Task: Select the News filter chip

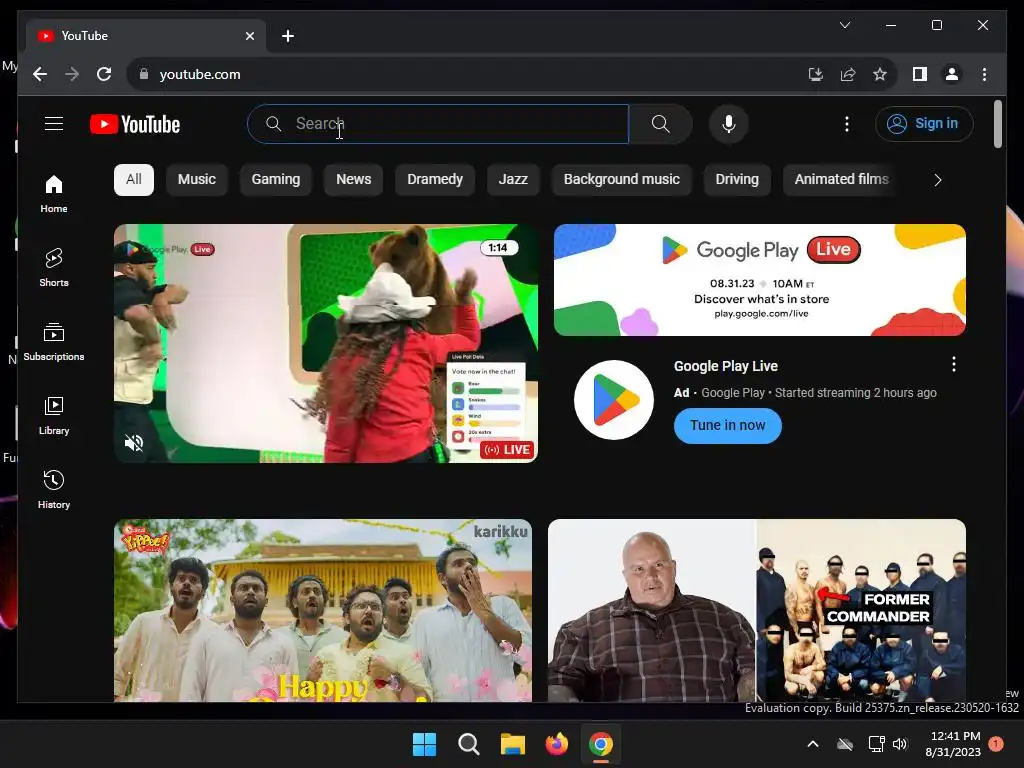Action: point(353,180)
